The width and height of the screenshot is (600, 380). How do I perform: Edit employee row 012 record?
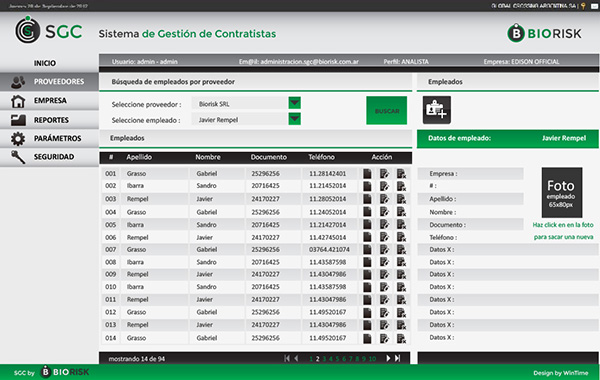(x=384, y=312)
